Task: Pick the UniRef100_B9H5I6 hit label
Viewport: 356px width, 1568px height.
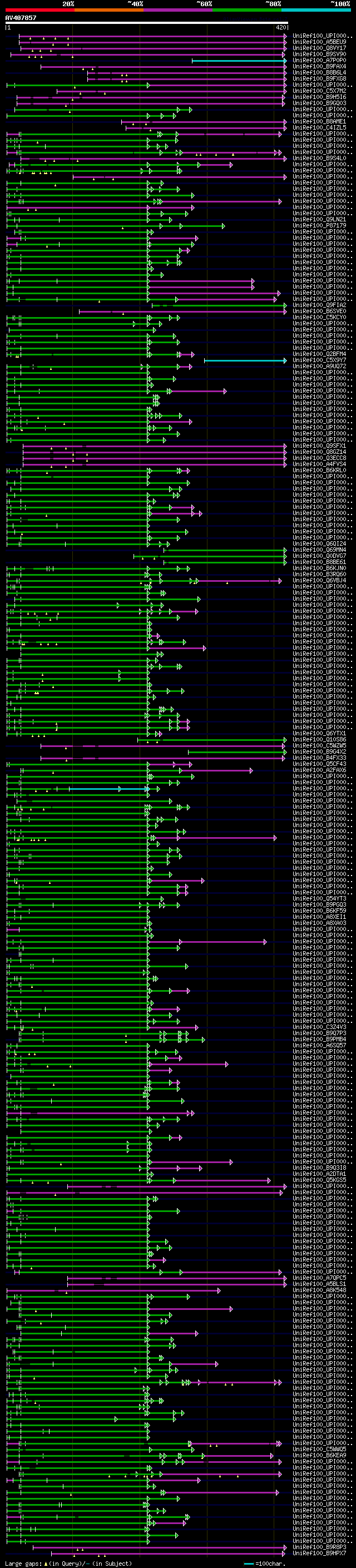Action: tap(319, 97)
